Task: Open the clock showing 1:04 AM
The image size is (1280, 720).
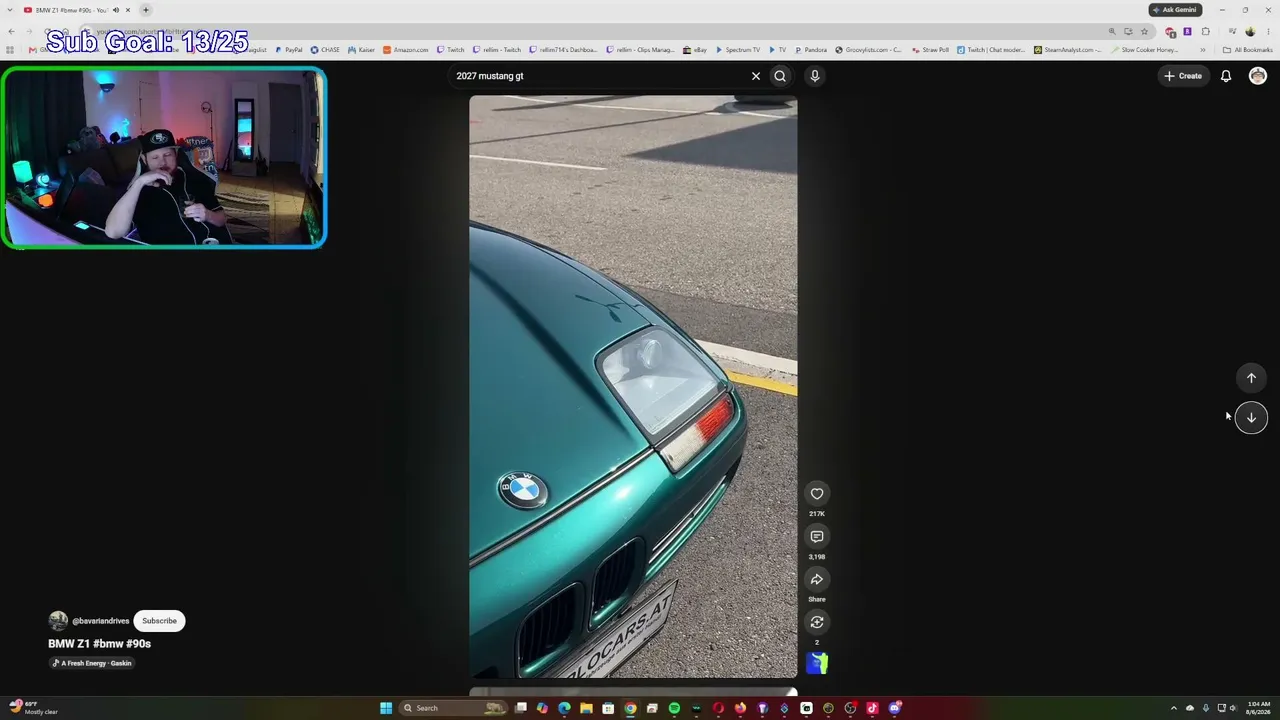Action: coord(1258,708)
